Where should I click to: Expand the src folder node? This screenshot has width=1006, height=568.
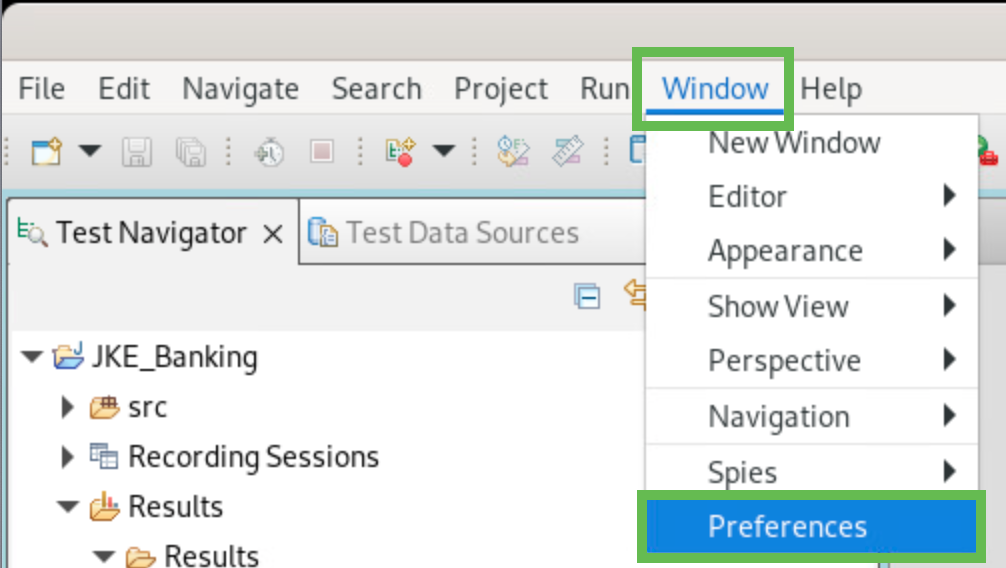click(x=68, y=407)
